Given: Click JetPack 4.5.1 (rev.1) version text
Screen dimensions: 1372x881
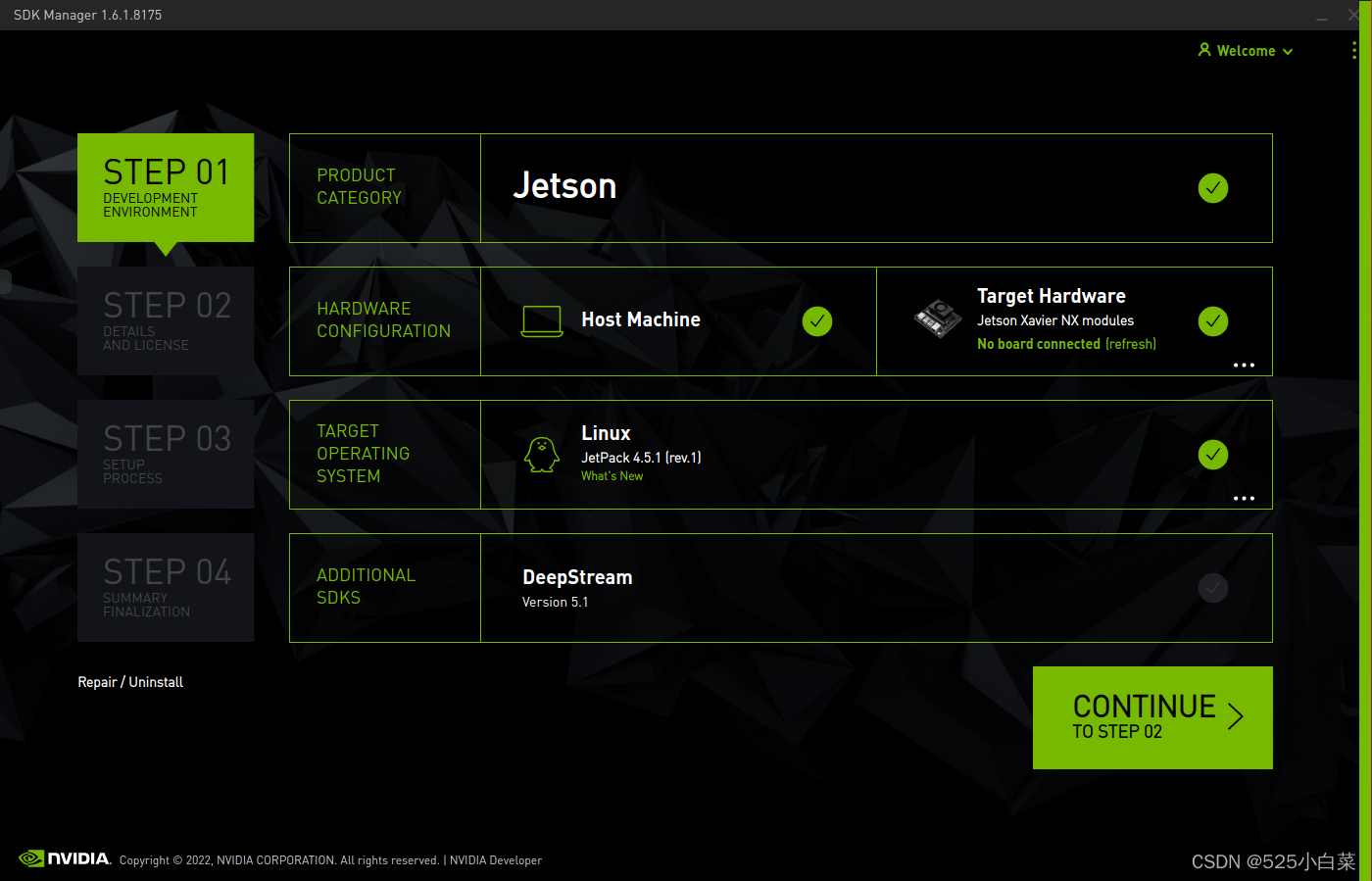Looking at the screenshot, I should tap(641, 458).
